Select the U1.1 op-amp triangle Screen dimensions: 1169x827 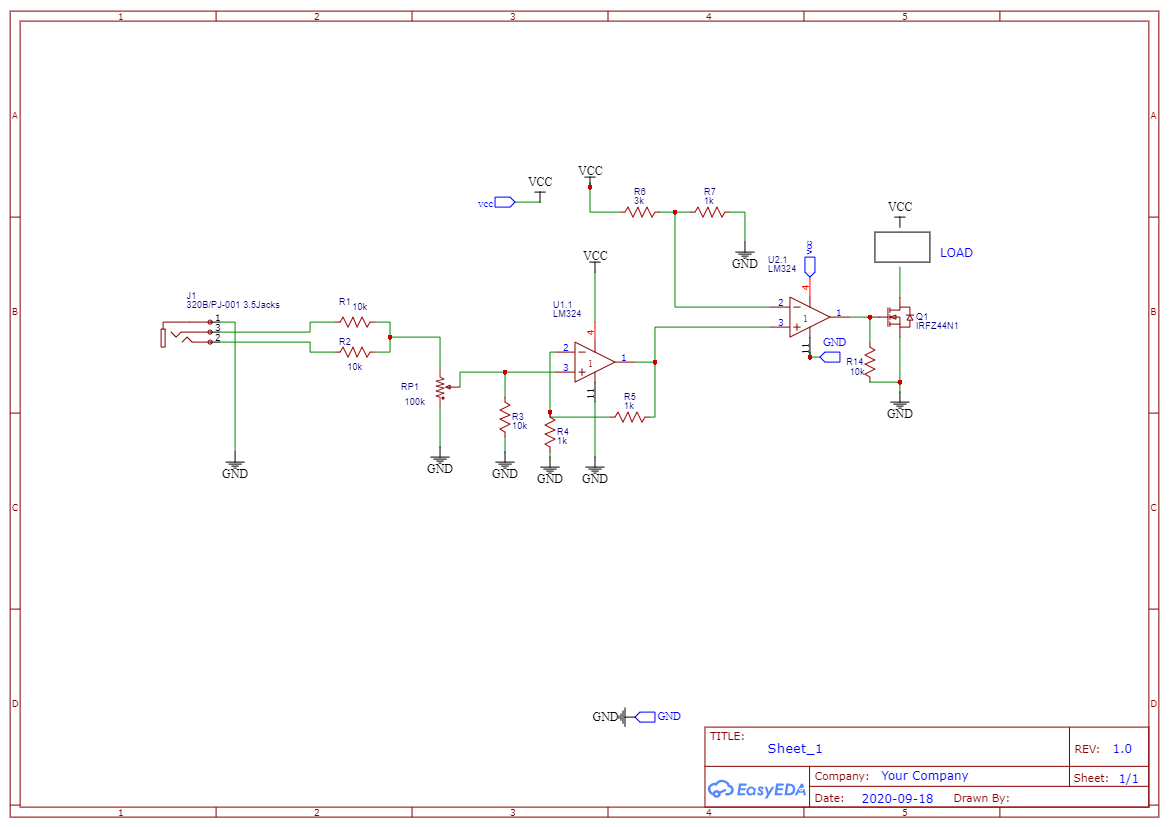click(x=594, y=362)
